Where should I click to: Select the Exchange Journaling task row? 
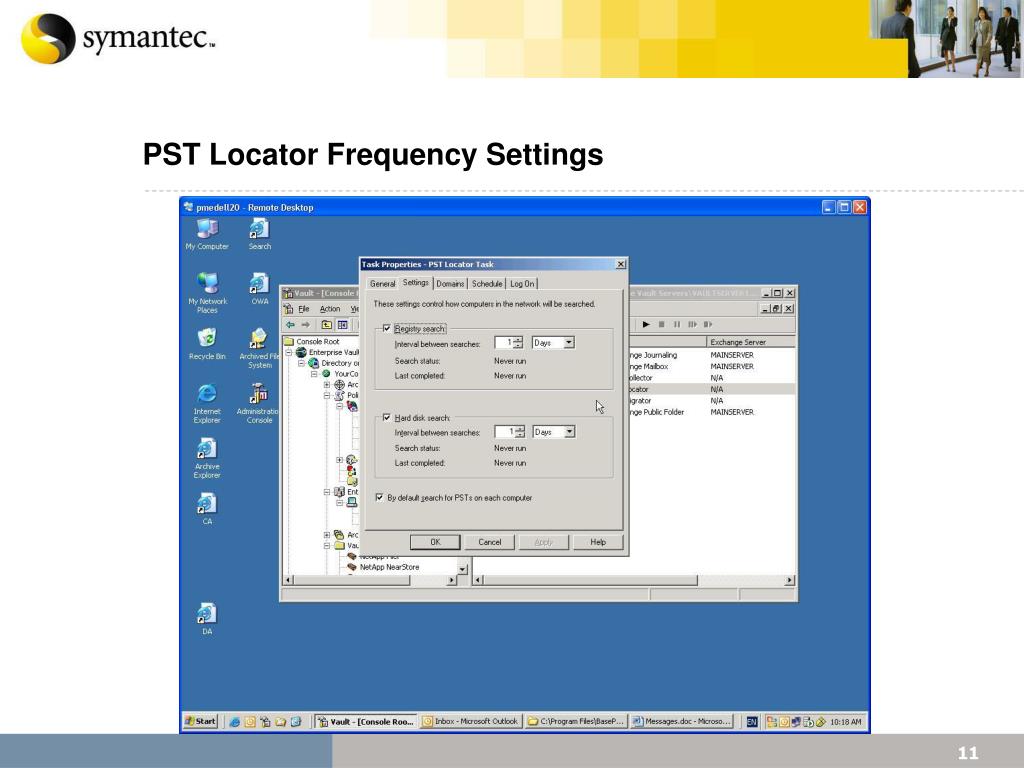(712, 355)
